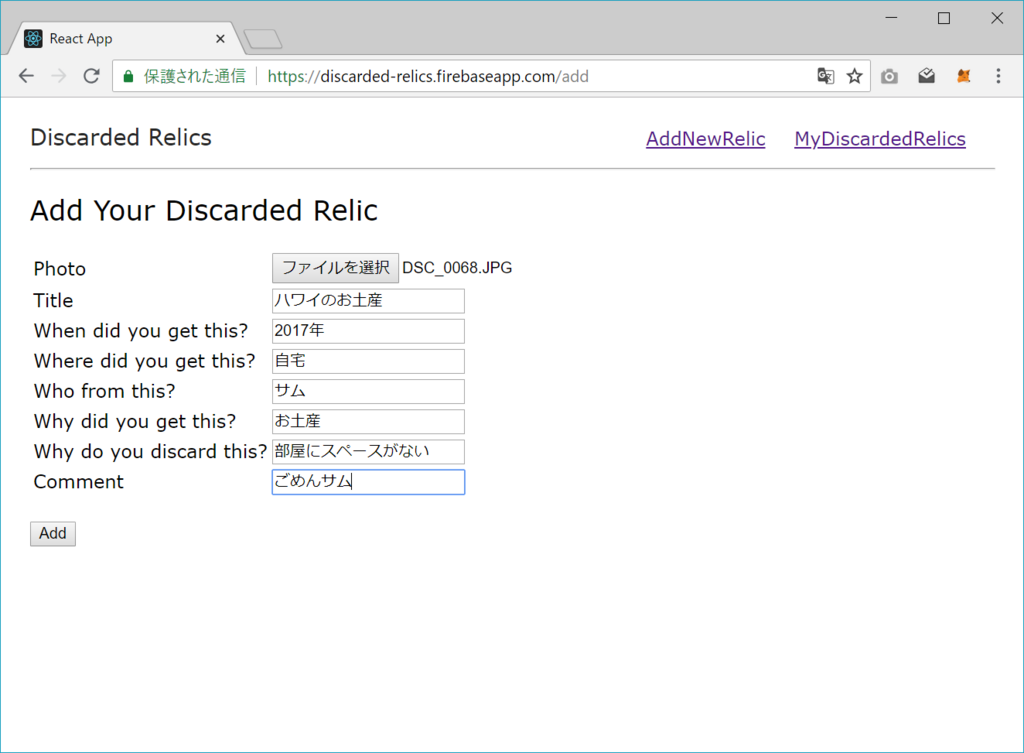Viewport: 1024px width, 753px height.
Task: Click the Comment input field
Action: pos(368,482)
